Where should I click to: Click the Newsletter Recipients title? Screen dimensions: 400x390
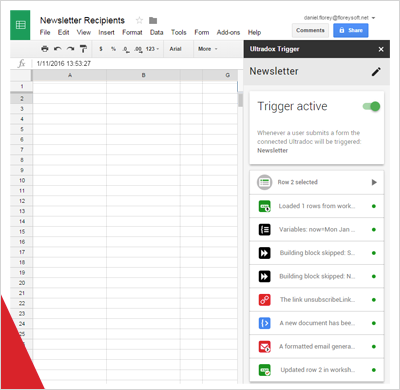point(82,20)
